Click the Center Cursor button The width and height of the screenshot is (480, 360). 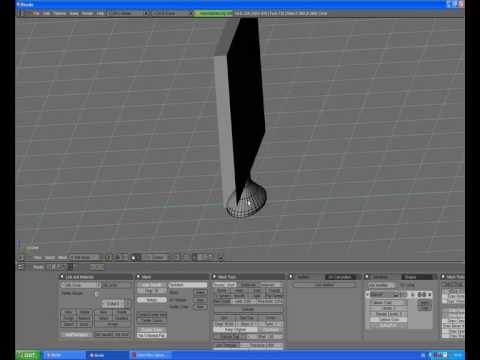pyautogui.click(x=152, y=320)
